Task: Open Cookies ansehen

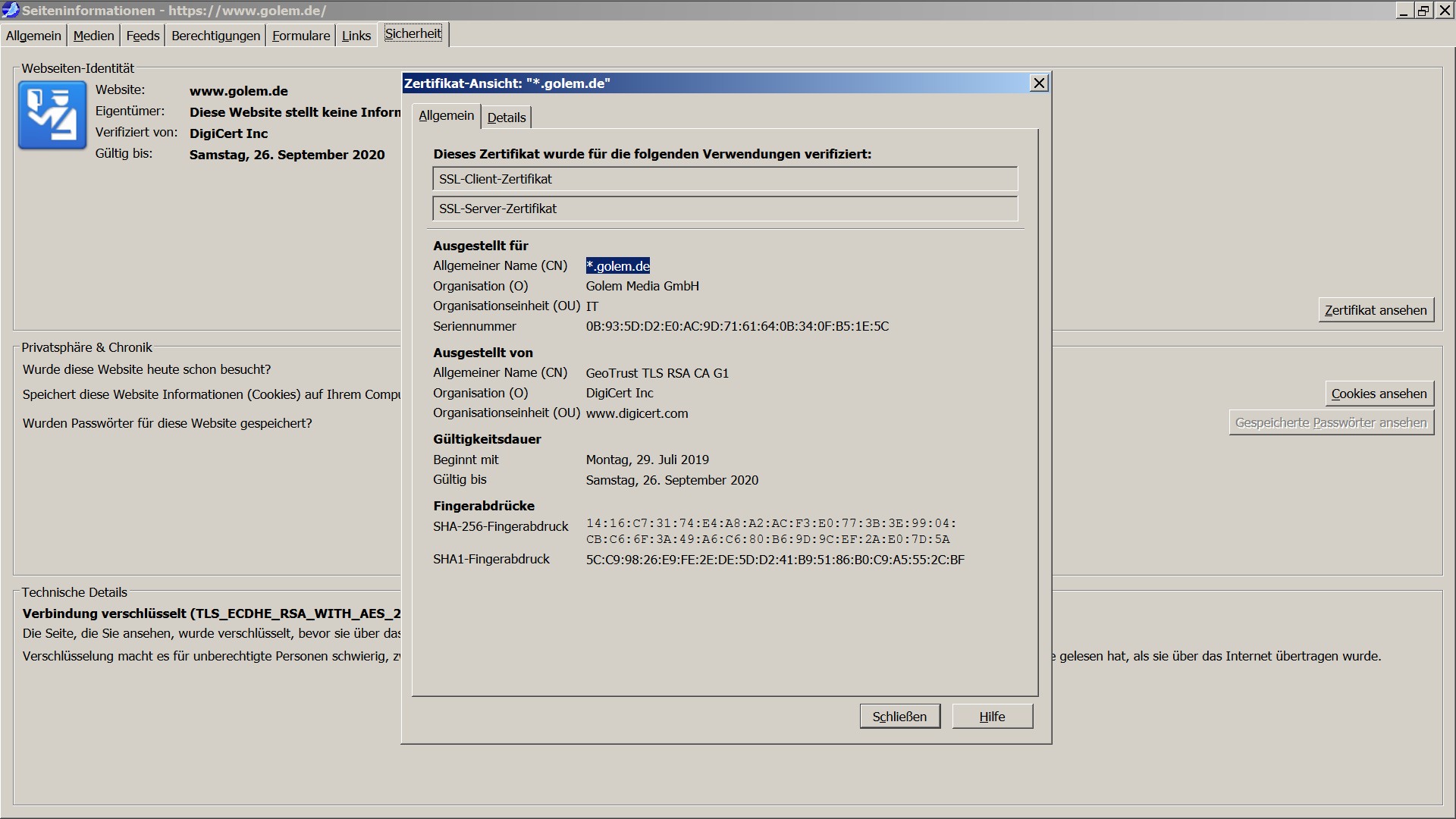Action: click(1379, 394)
